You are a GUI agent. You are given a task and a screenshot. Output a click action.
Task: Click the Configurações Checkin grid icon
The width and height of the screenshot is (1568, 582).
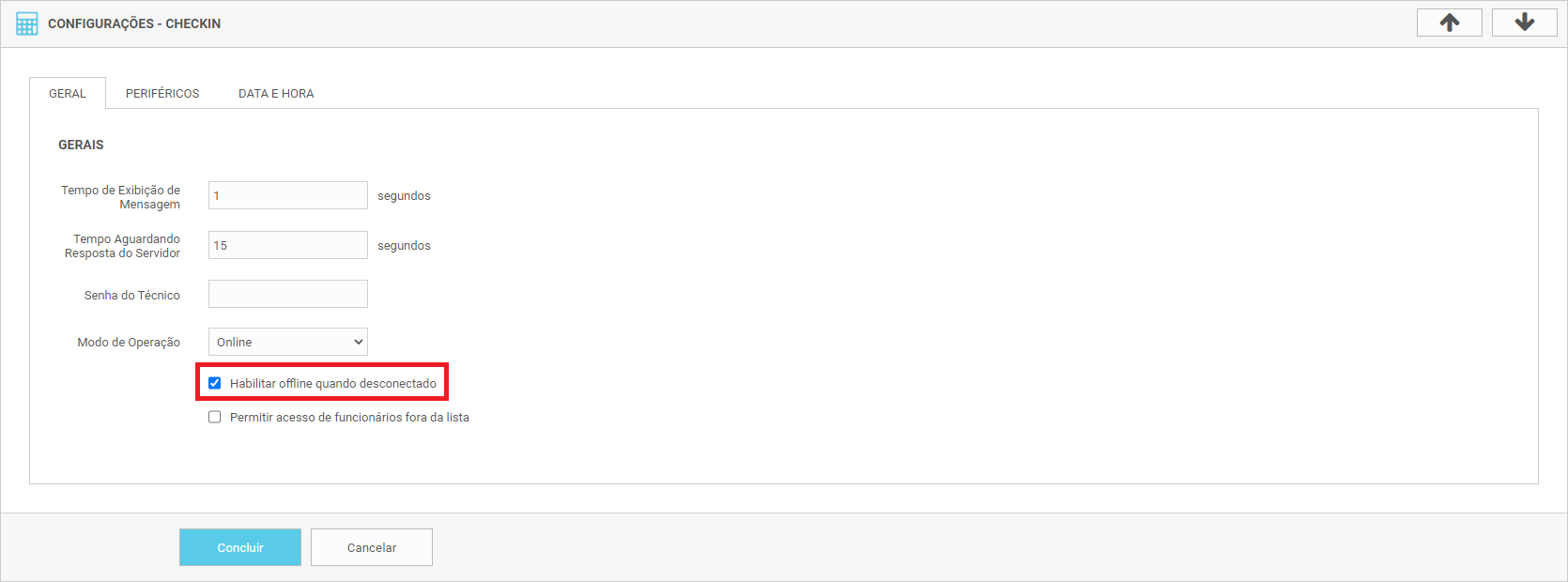tap(27, 23)
